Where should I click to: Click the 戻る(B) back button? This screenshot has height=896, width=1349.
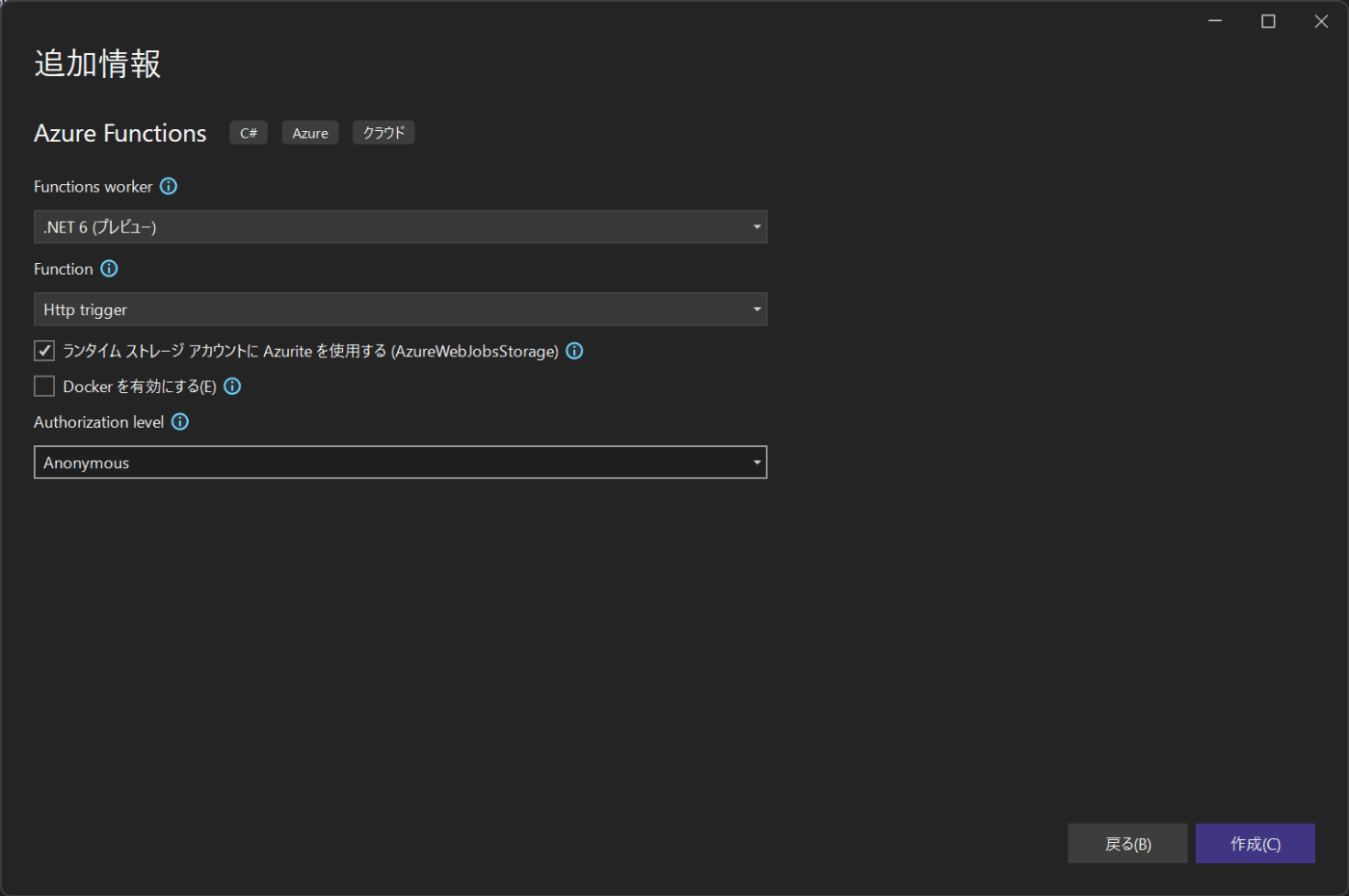(1127, 844)
